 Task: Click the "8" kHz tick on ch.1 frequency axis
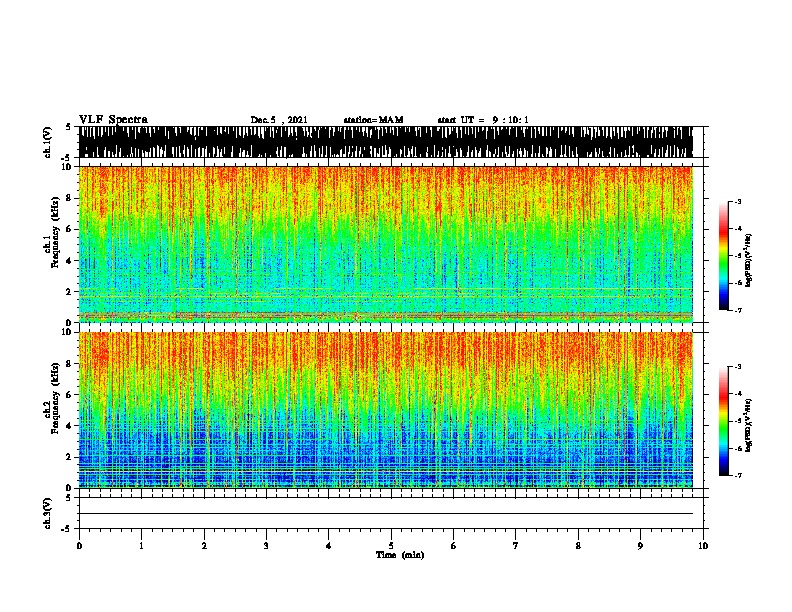click(69, 198)
